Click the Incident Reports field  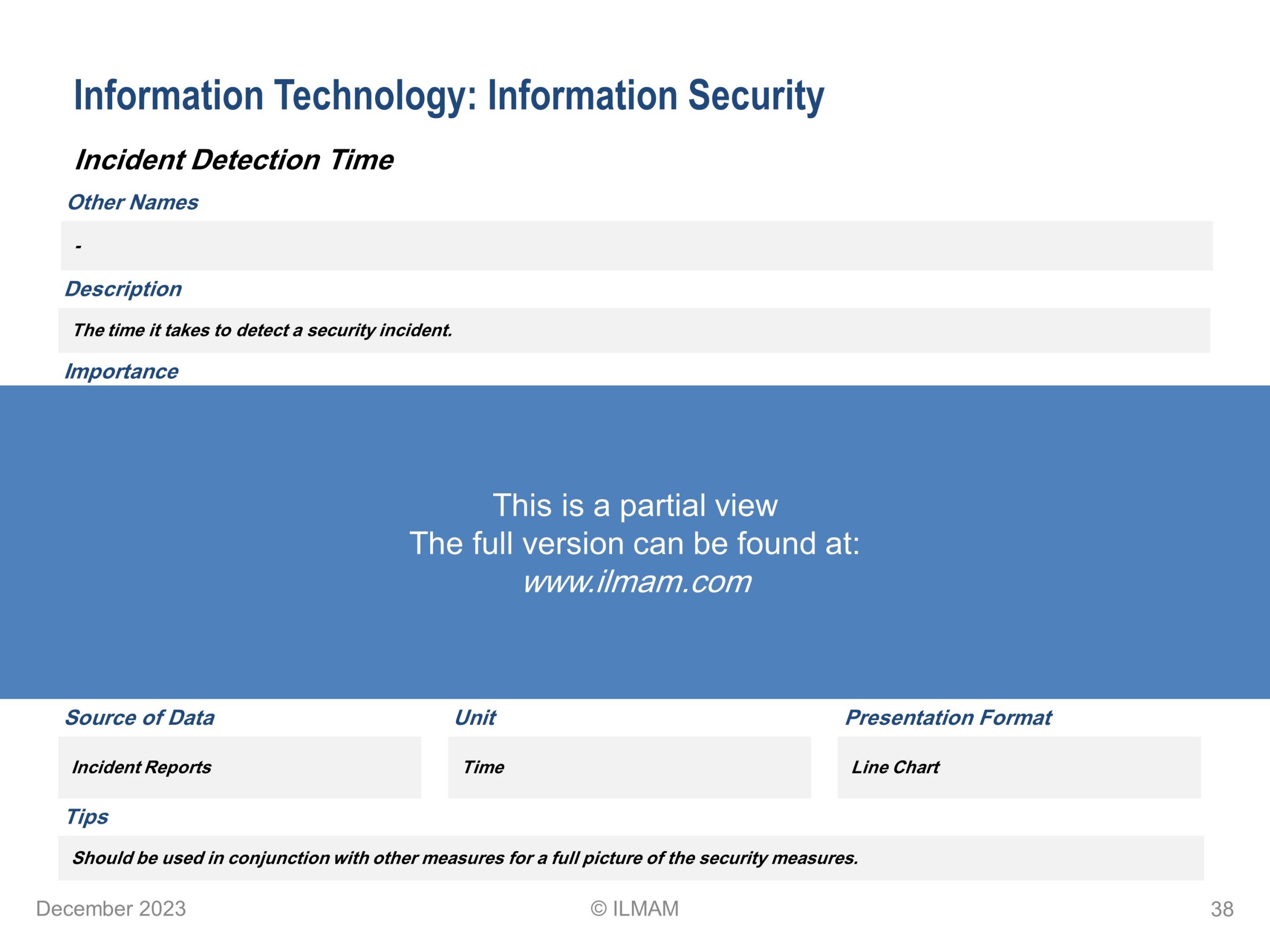240,767
